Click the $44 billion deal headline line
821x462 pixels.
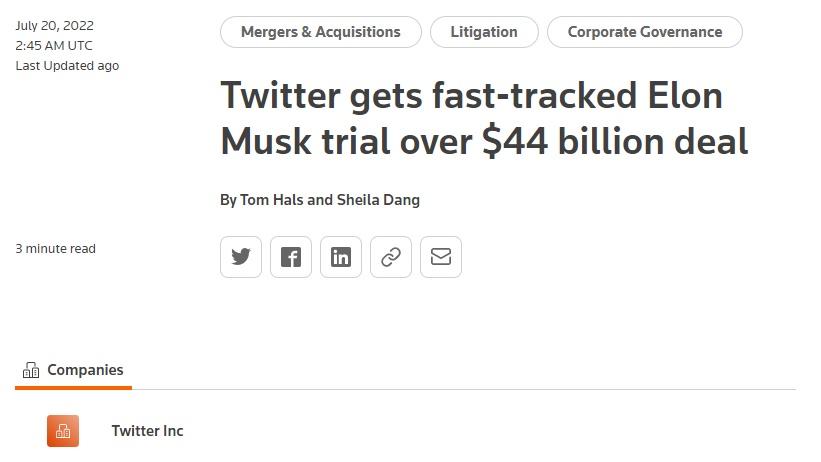coord(484,142)
